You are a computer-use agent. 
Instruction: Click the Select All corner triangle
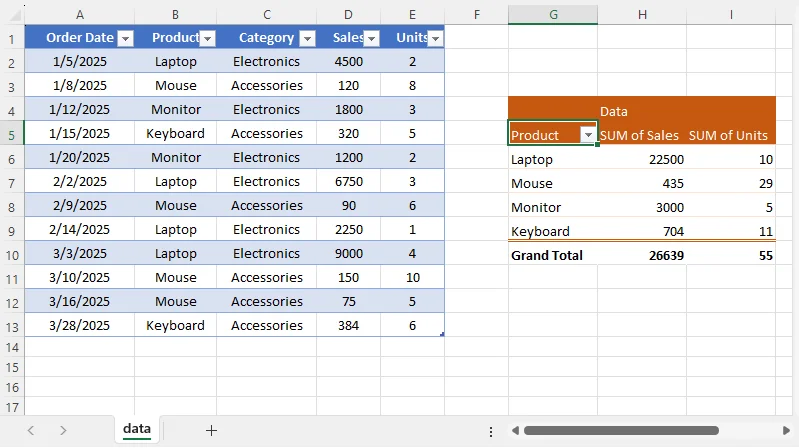(15, 15)
